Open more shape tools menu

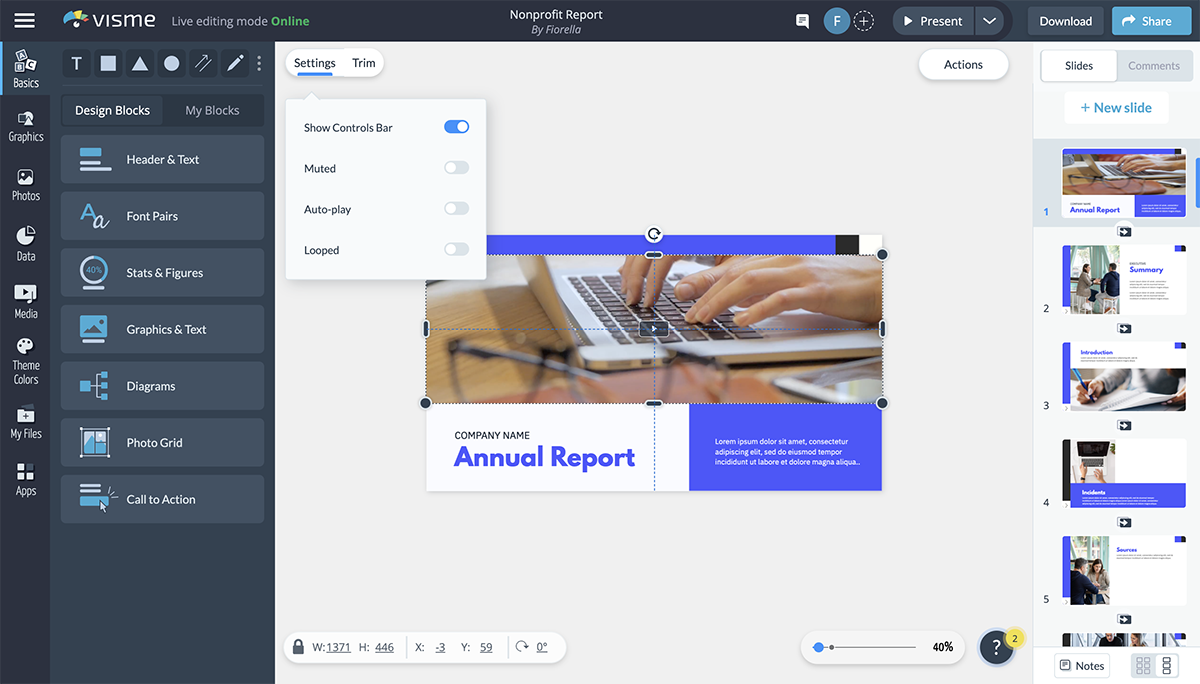259,64
